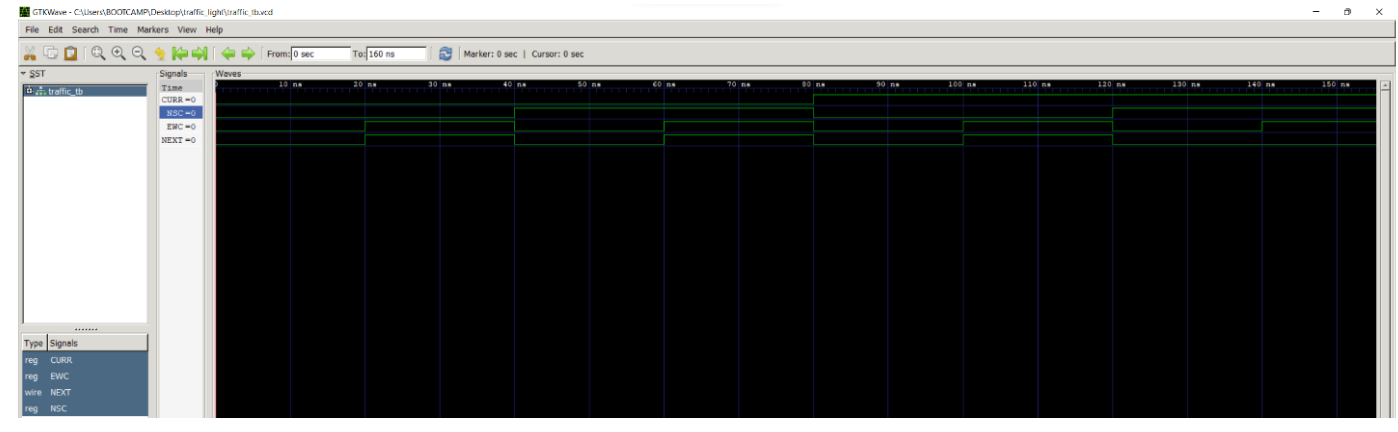Click the Cut traces scissors icon
This screenshot has width=1398, height=432.
[x=30, y=54]
